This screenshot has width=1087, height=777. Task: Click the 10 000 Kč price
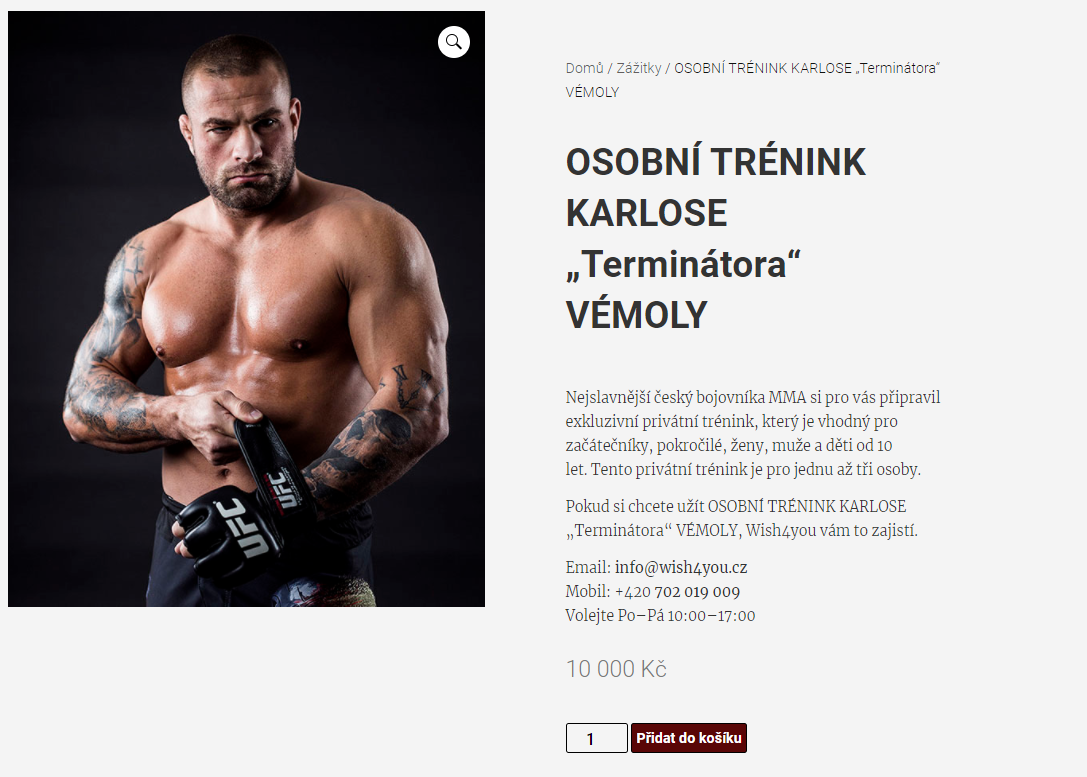[x=616, y=669]
